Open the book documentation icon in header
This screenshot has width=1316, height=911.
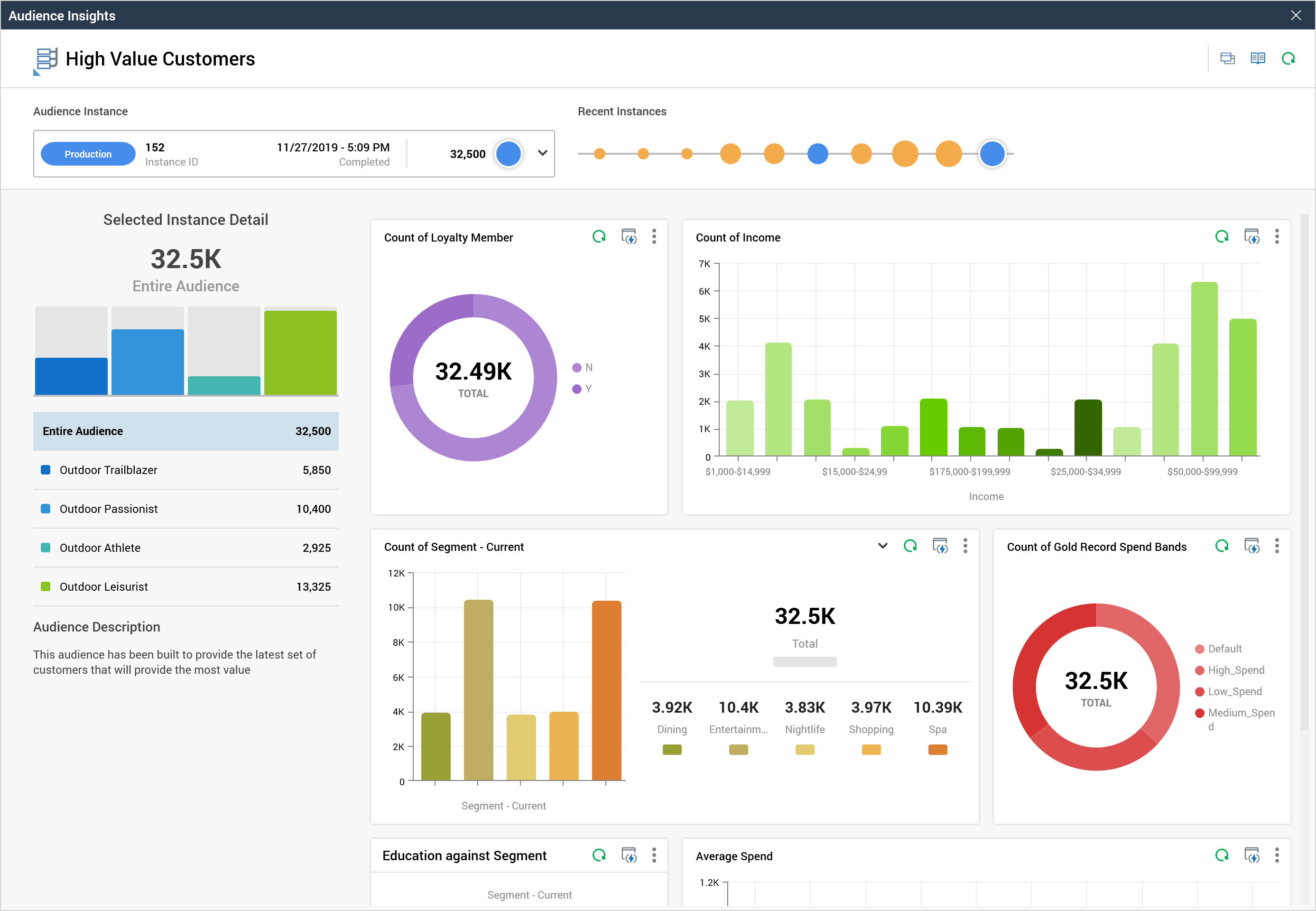(x=1257, y=58)
